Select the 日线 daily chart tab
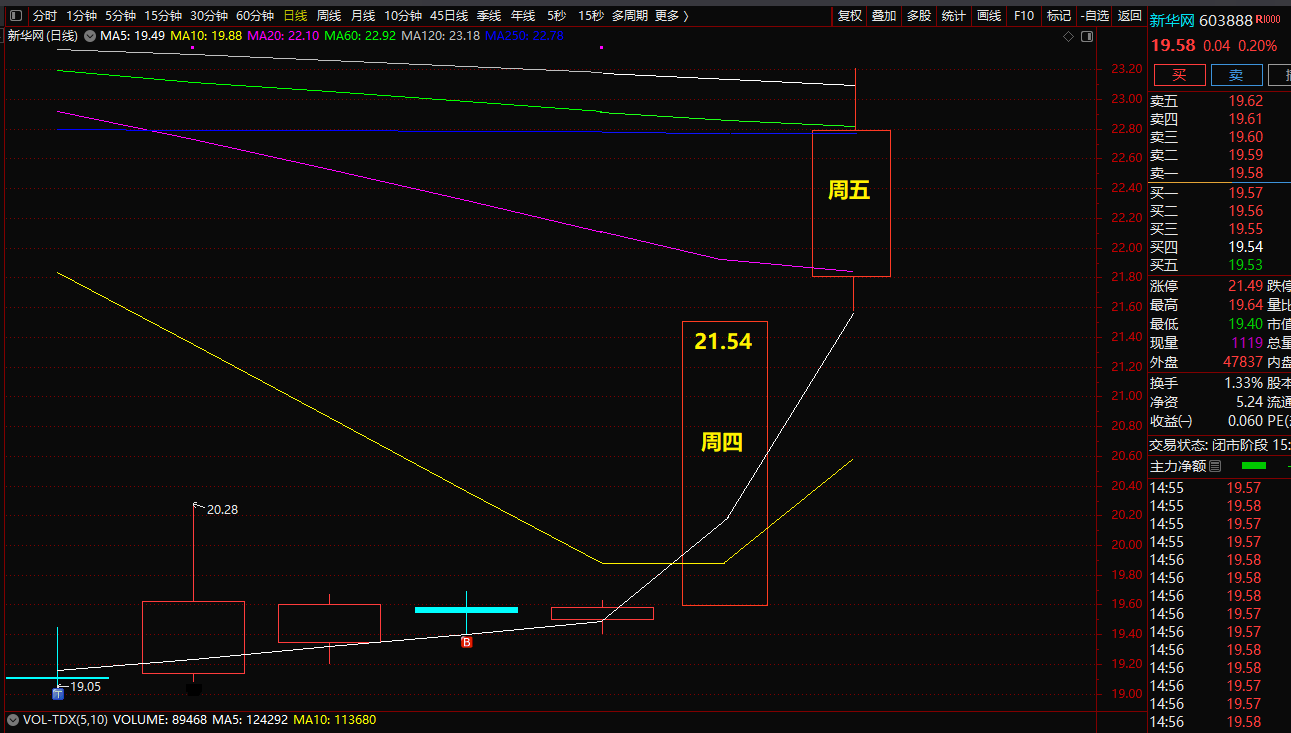Image resolution: width=1291 pixels, height=733 pixels. (295, 16)
